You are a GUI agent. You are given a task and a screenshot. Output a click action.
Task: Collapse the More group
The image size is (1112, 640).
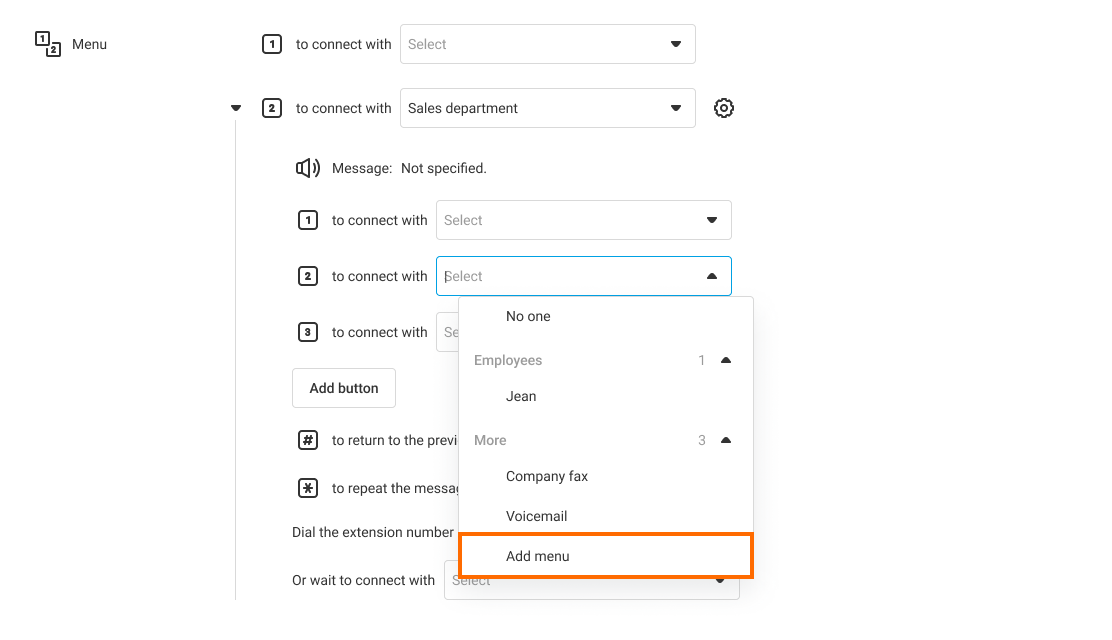click(726, 440)
